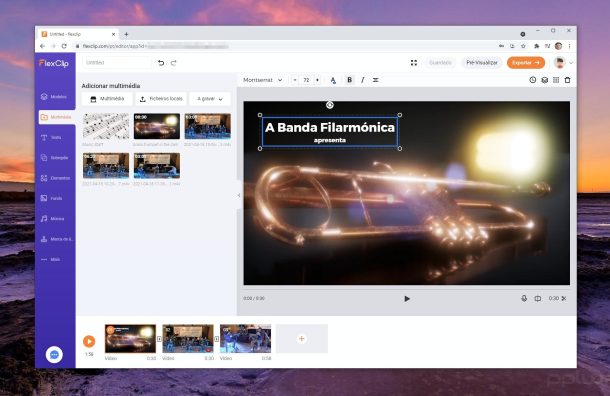
Task: Open the chat support bubble
Action: pos(54,354)
